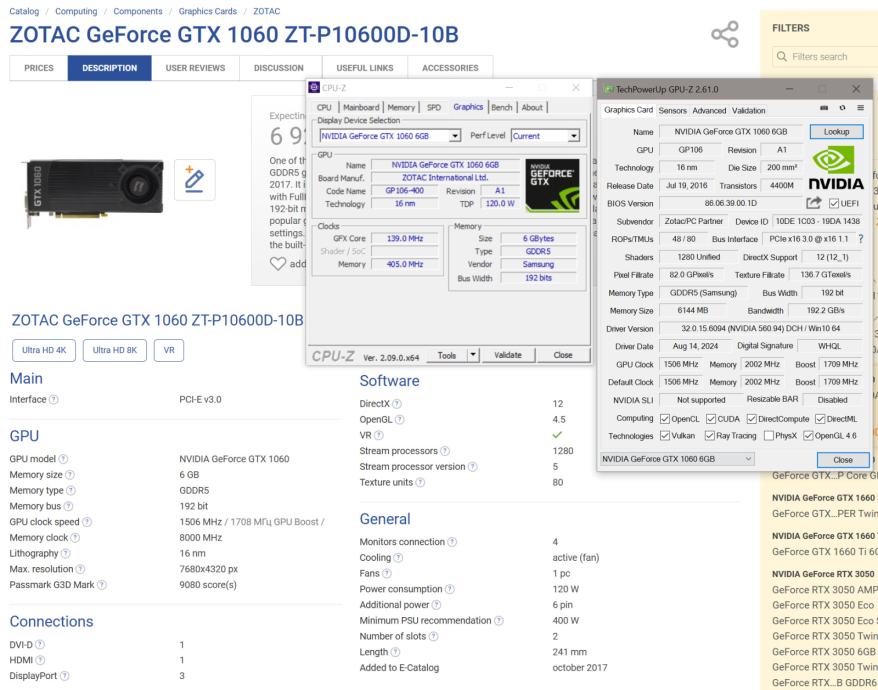Click the GPU-Z title bar app icon
878x690 pixels.
pyautogui.click(x=608, y=89)
